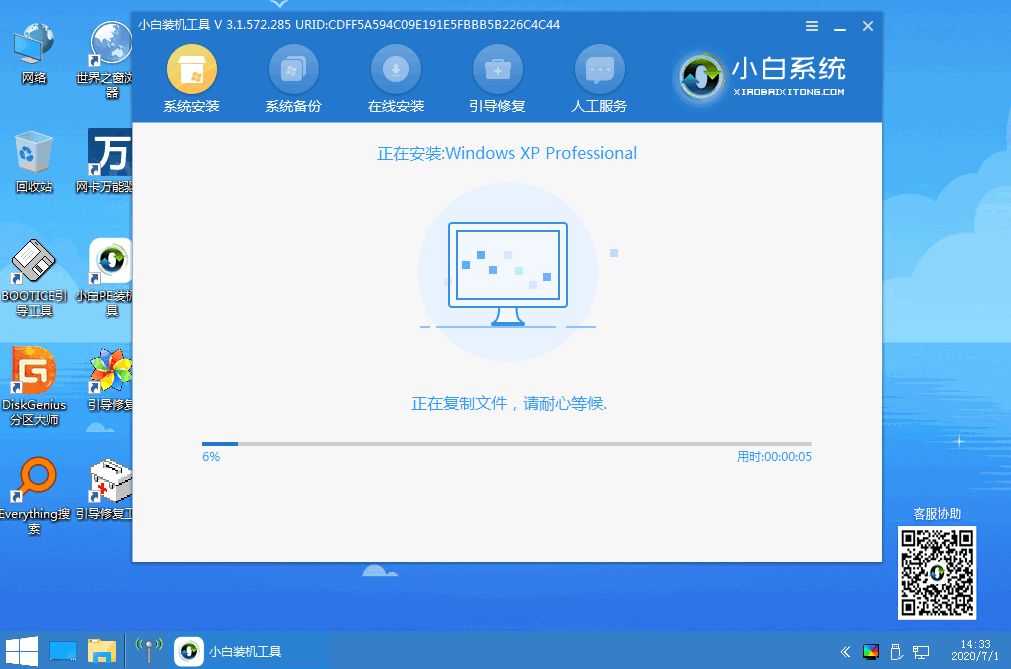The height and width of the screenshot is (669, 1011).
Task: Expand hidden system tray icons chevron
Action: point(845,651)
